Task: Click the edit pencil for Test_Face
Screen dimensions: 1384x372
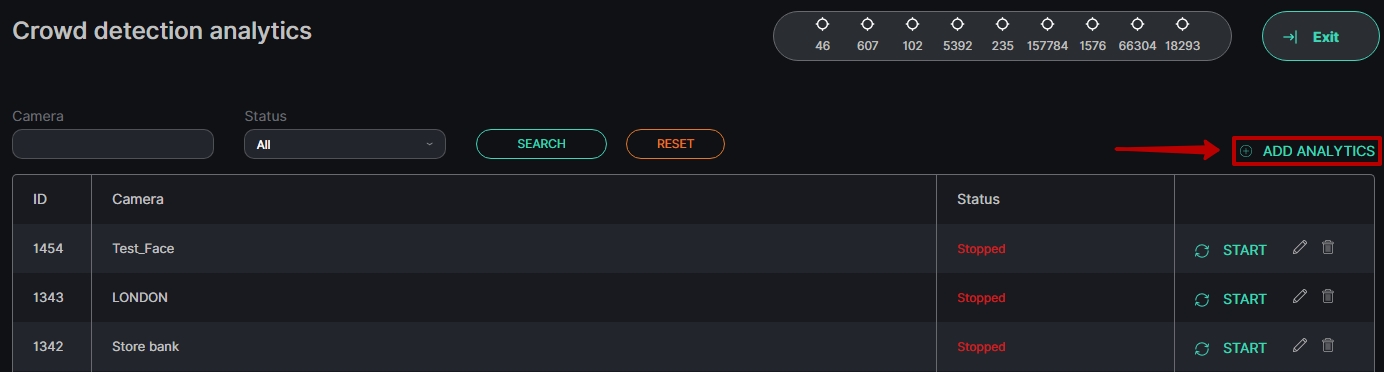Action: coord(1299,247)
